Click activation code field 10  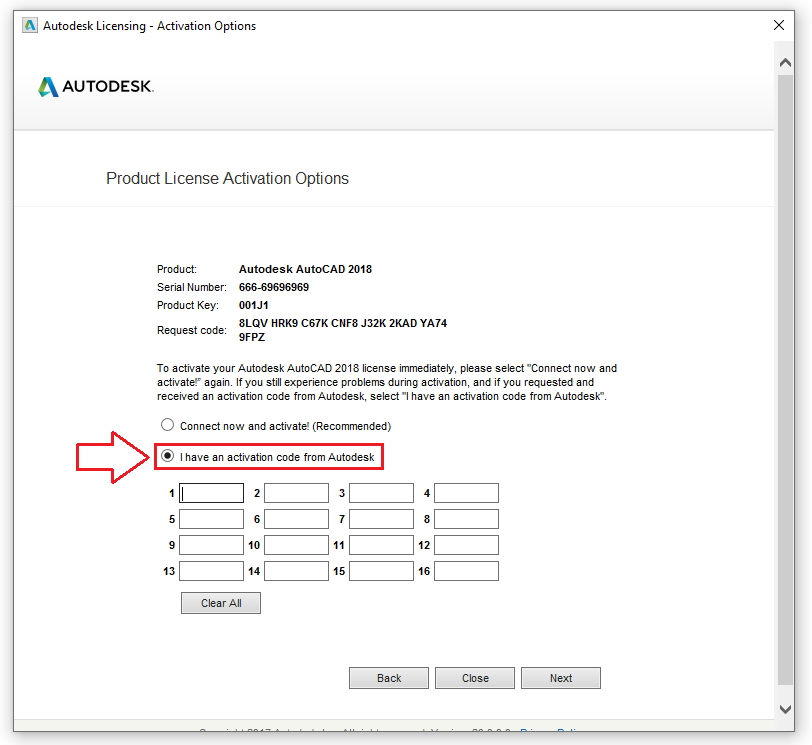(296, 545)
